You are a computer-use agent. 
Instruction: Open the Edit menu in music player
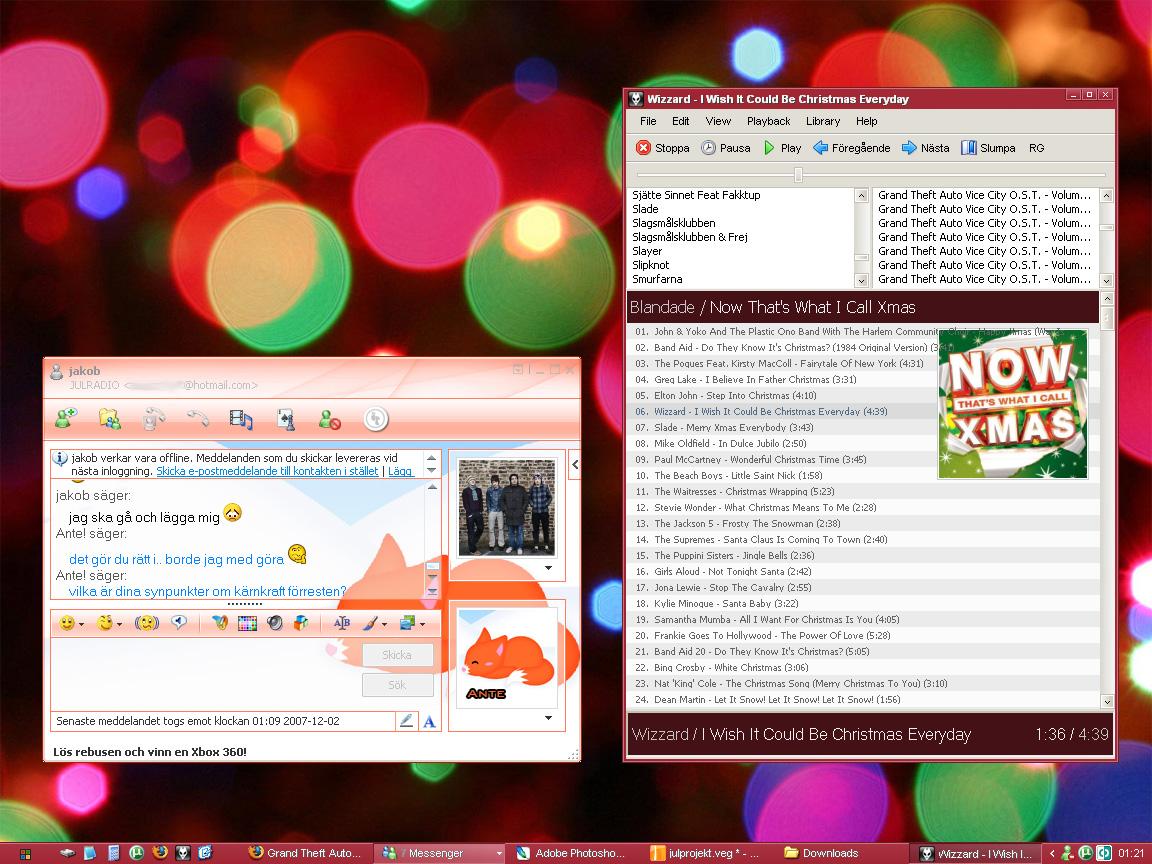coord(680,121)
